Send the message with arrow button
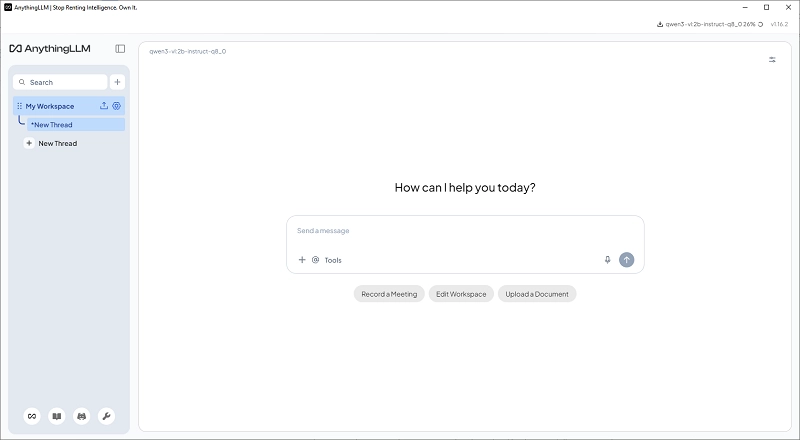The height and width of the screenshot is (440, 800). [627, 260]
